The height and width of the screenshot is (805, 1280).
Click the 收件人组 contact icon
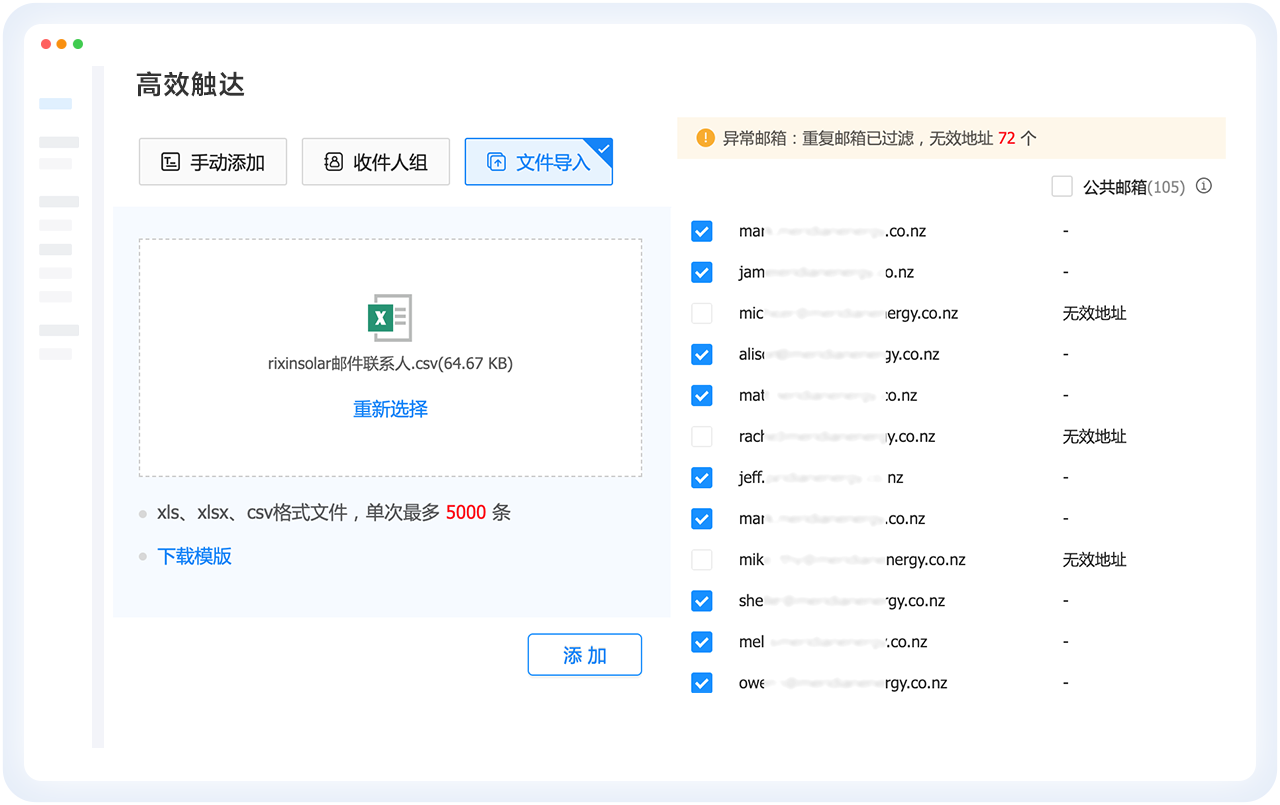coord(334,162)
